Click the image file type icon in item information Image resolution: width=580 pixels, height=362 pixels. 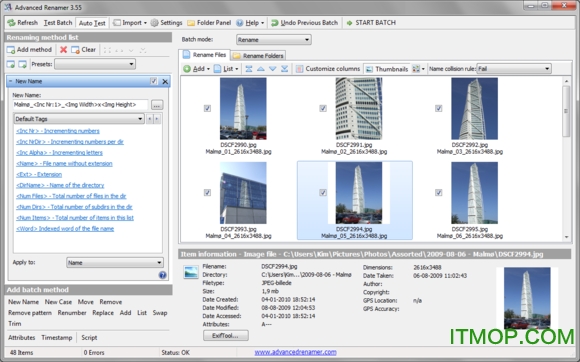(x=190, y=272)
